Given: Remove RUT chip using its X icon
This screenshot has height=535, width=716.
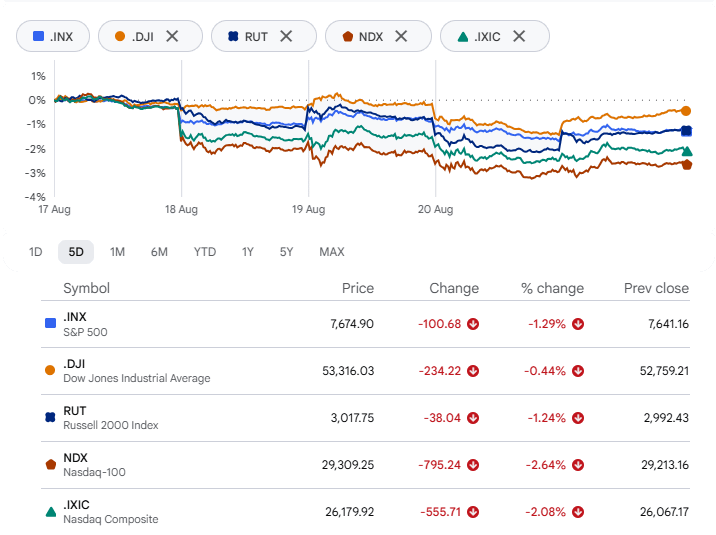Looking at the screenshot, I should 286,36.
